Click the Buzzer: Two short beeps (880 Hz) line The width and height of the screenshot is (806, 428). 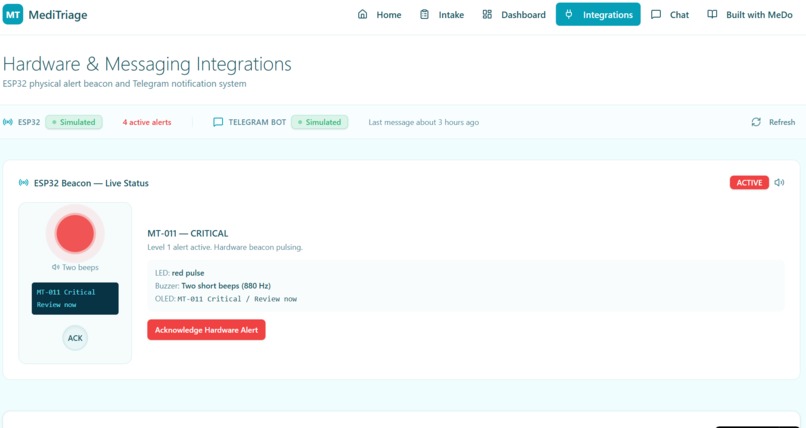pos(212,286)
